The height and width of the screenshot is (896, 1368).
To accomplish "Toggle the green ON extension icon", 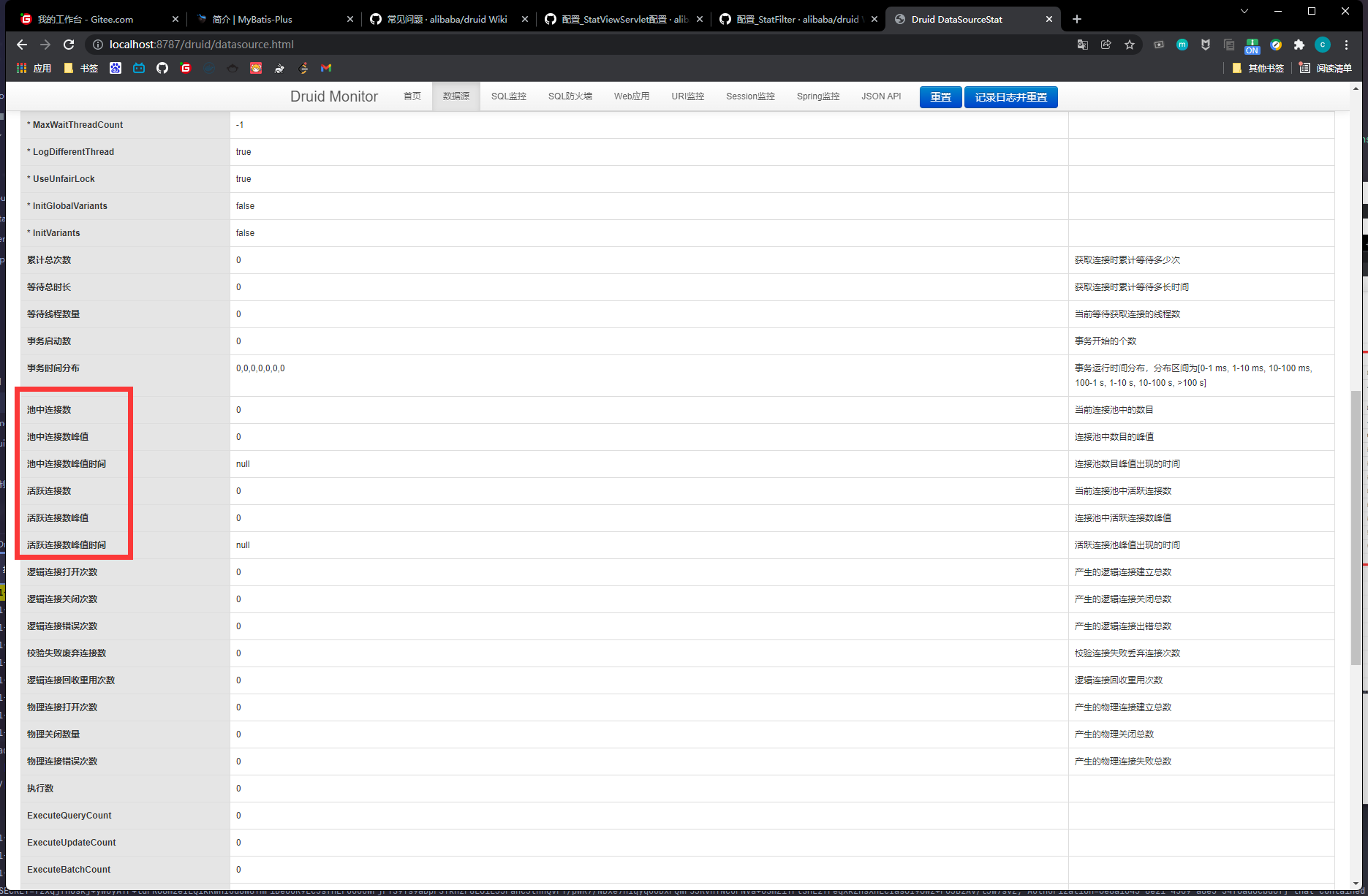I will click(x=1252, y=45).
